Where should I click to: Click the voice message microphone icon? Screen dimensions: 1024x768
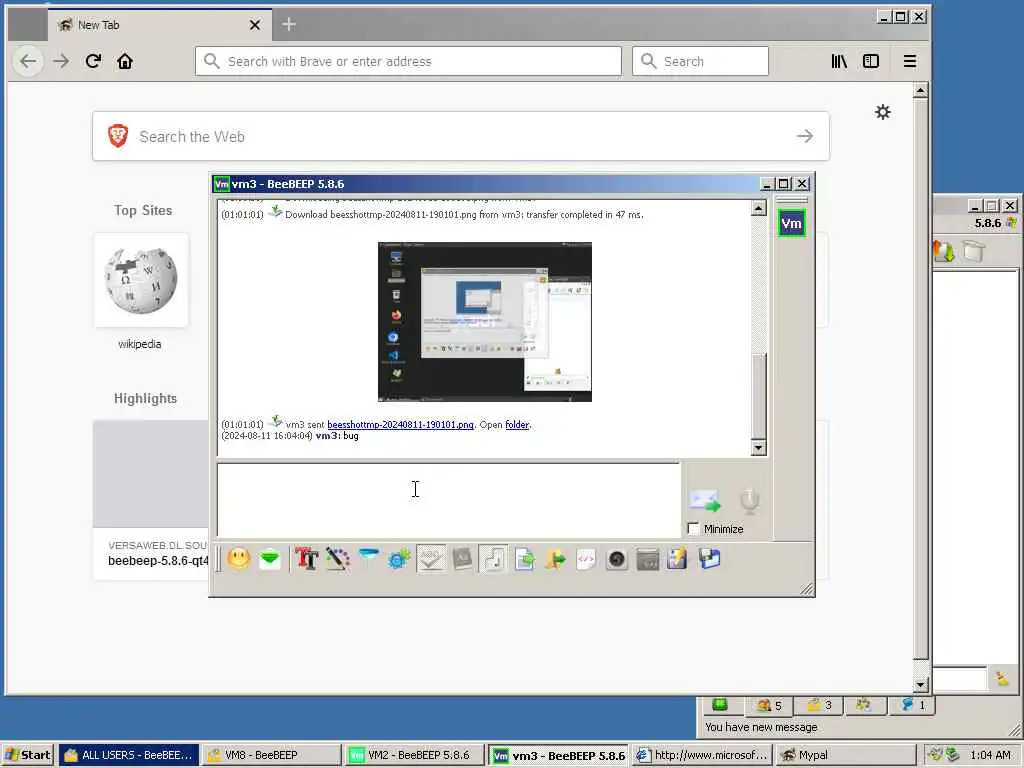click(750, 501)
